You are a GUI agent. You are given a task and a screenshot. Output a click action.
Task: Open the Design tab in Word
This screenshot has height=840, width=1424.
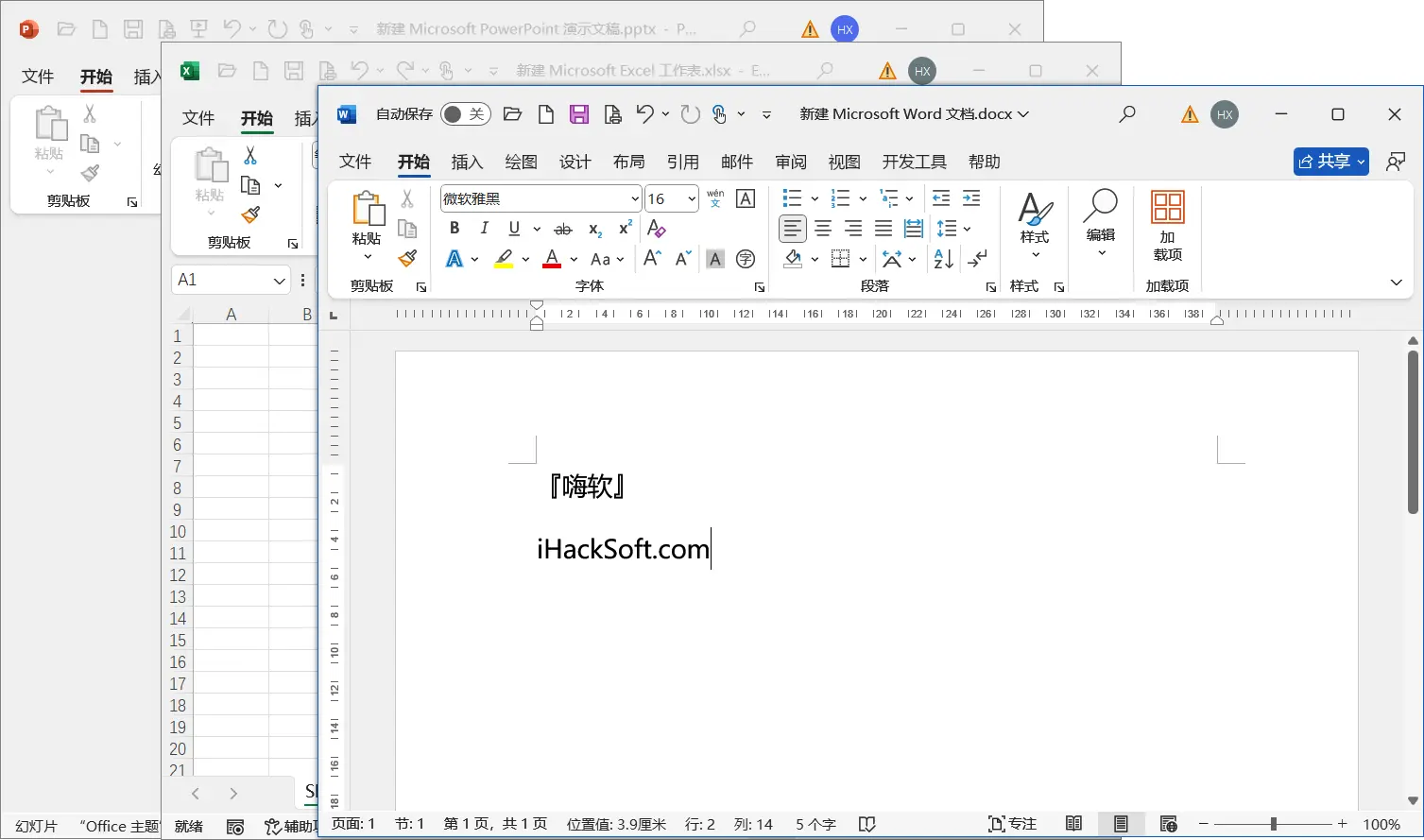point(575,162)
